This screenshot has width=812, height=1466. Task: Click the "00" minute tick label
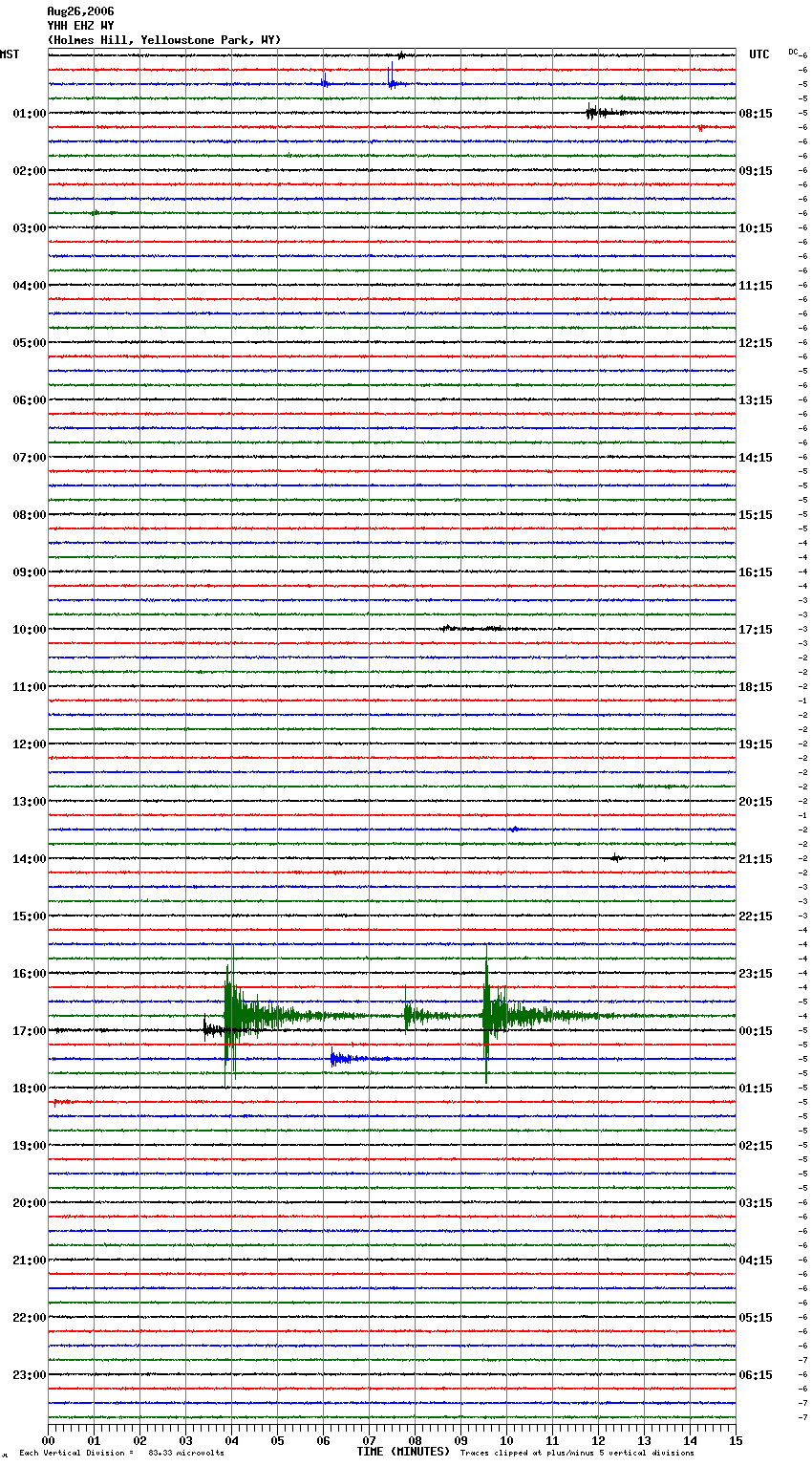48,1440
